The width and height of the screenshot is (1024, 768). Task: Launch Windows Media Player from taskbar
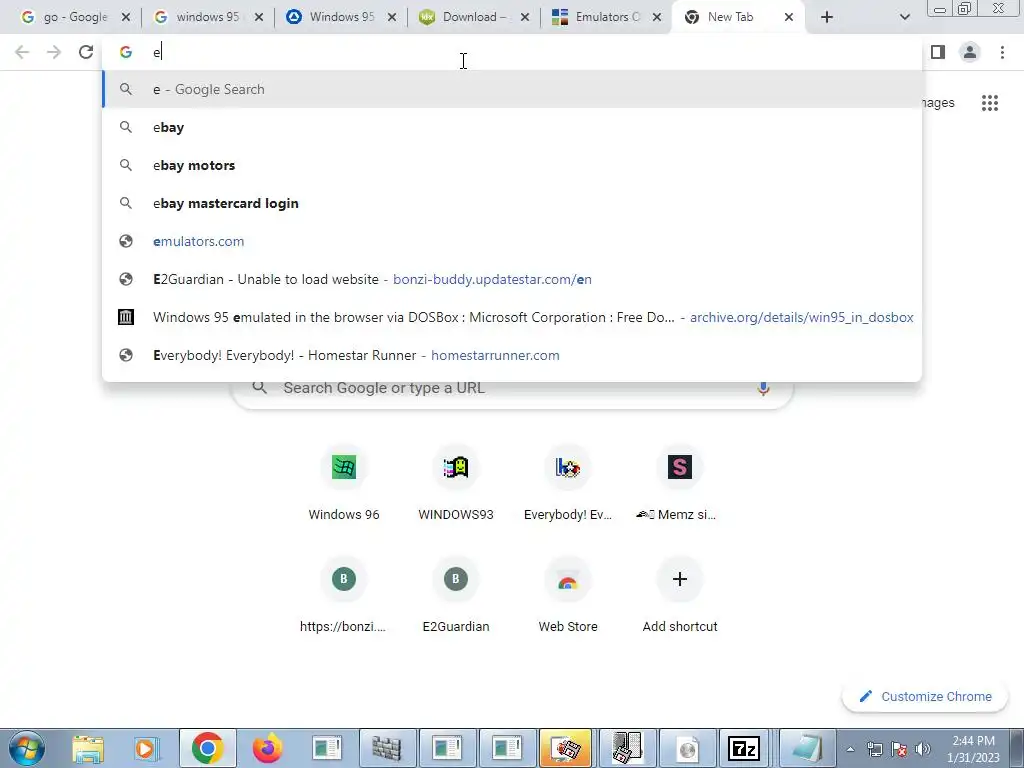pos(148,748)
